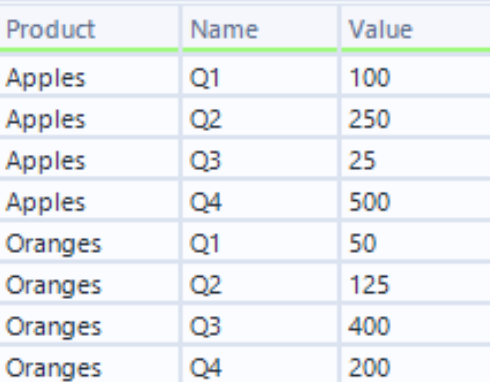Click the Oranges cell in the Q3 row
This screenshot has height=382, width=490.
coord(89,326)
